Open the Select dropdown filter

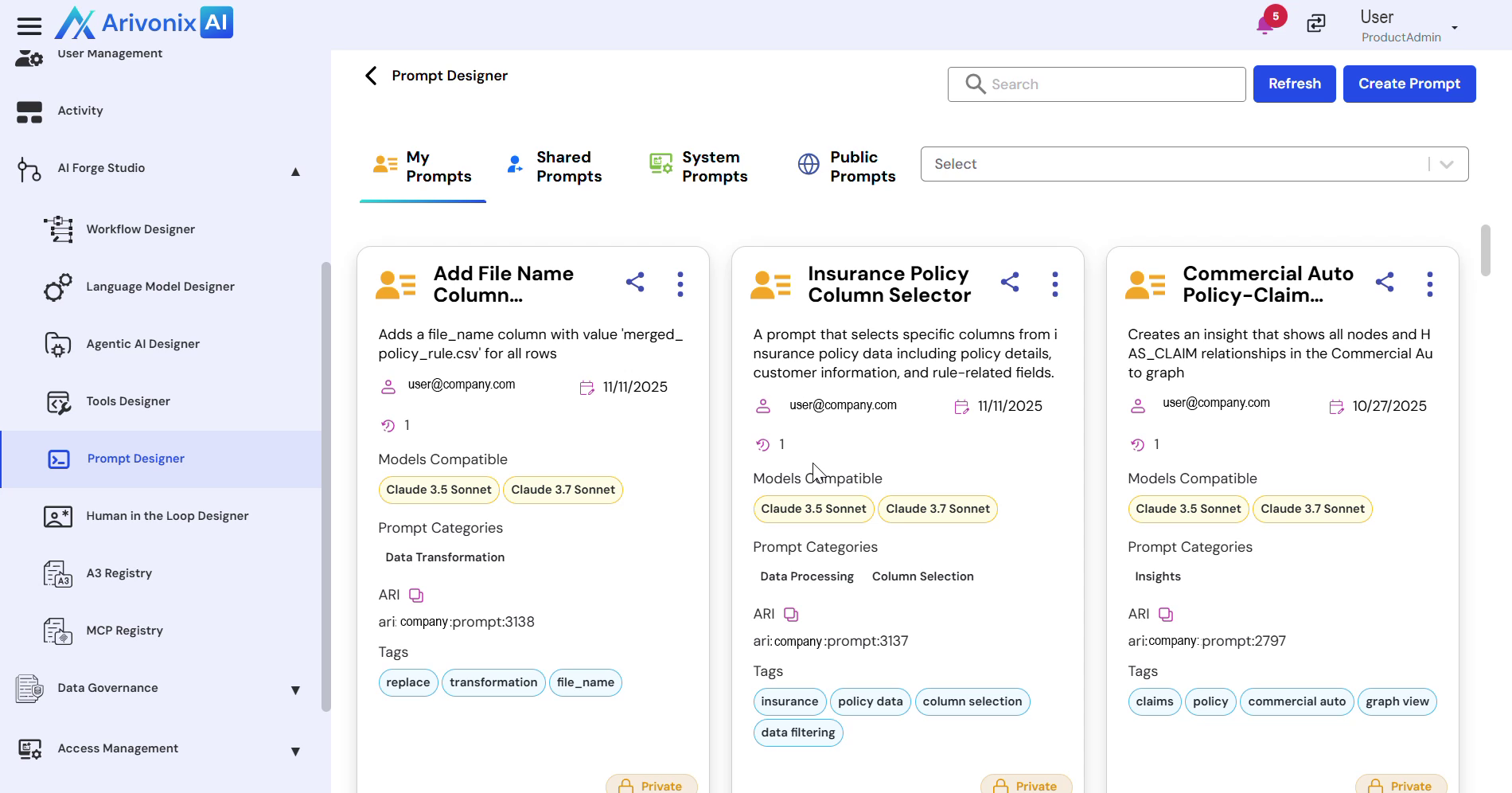click(x=1194, y=164)
